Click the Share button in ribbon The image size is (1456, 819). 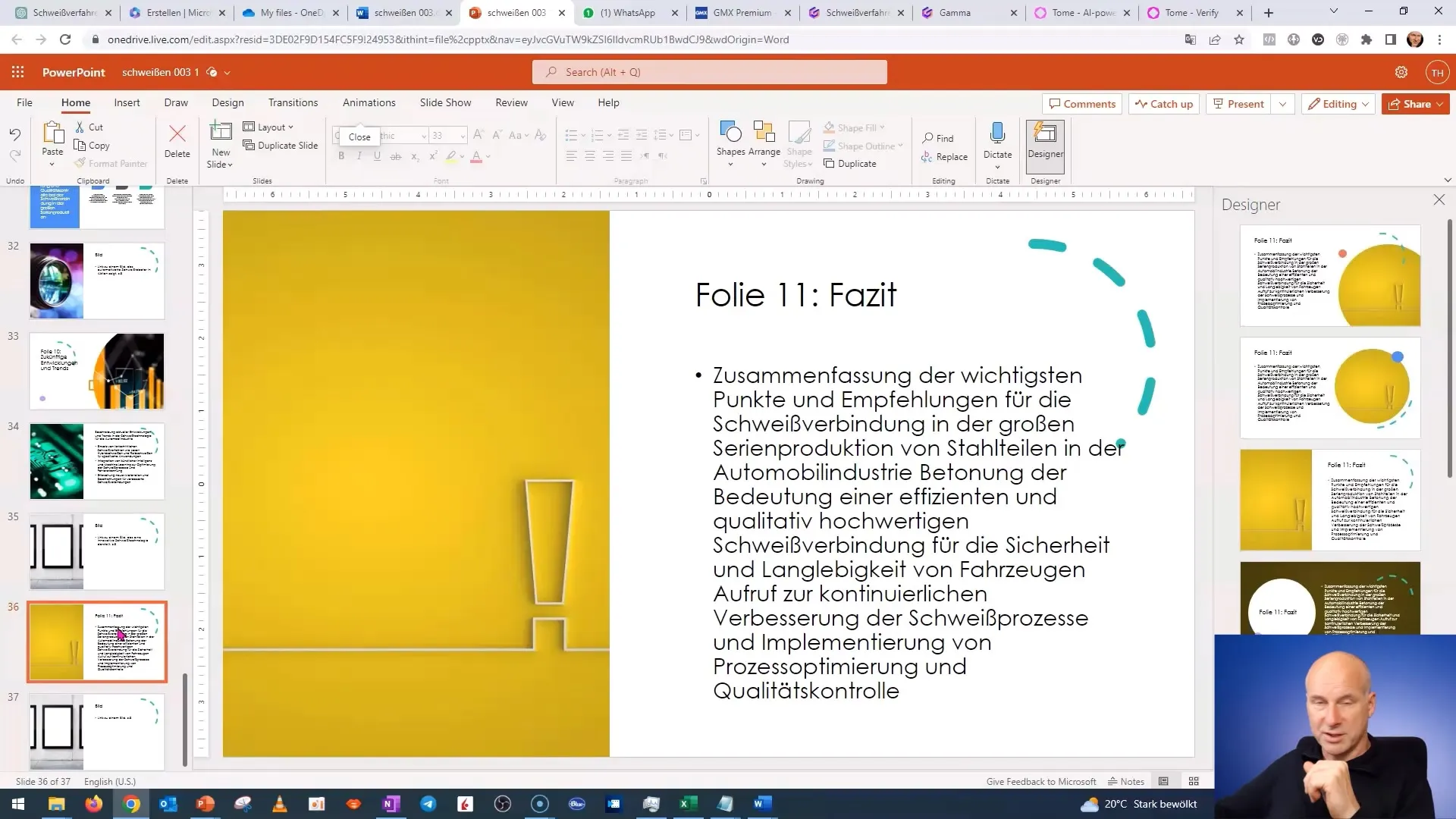[1413, 104]
